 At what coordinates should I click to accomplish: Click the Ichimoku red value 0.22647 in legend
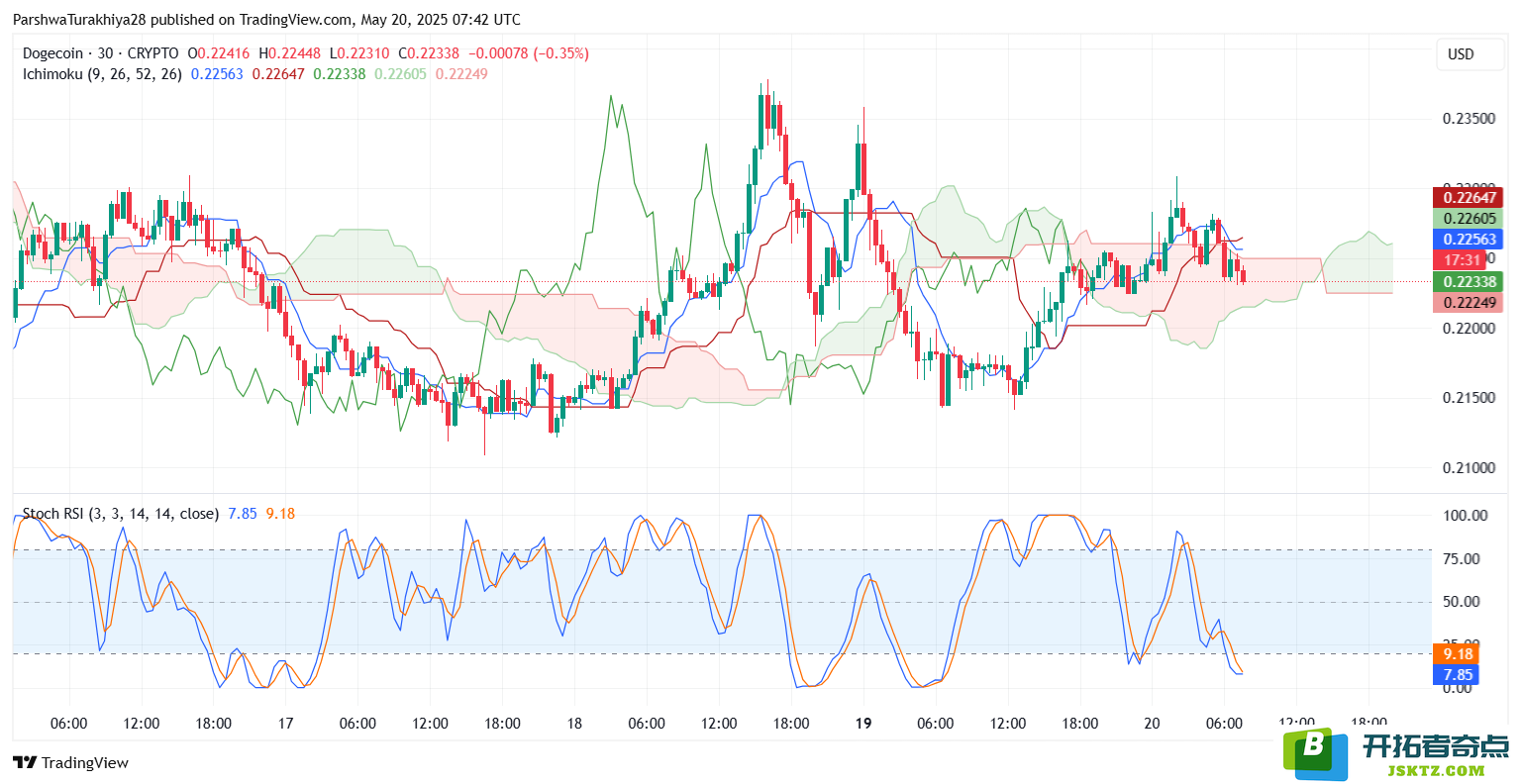pyautogui.click(x=278, y=74)
